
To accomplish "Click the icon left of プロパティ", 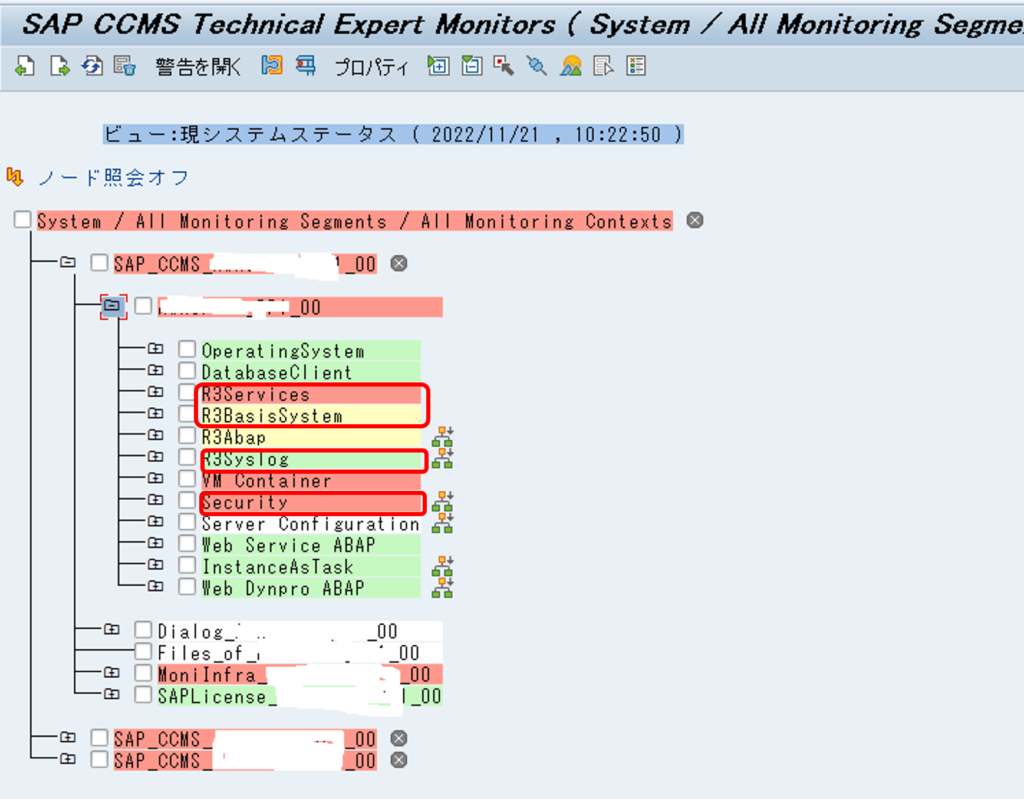I will (306, 65).
